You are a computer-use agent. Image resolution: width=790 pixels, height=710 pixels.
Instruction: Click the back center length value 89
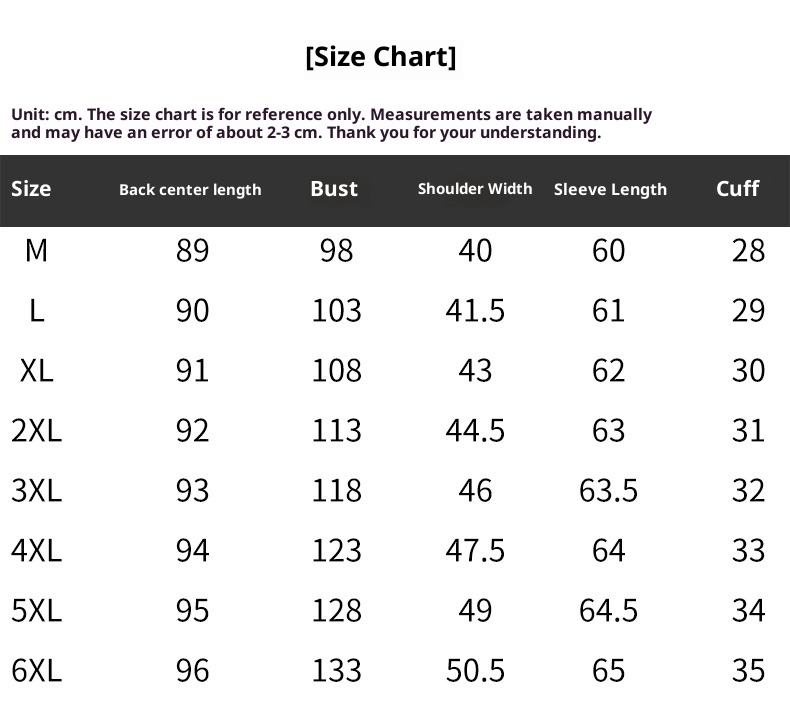click(x=192, y=250)
